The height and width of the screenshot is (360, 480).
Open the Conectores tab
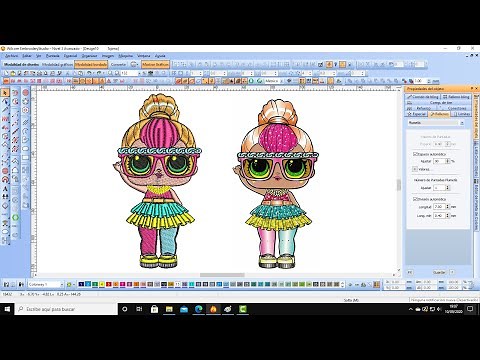point(455,108)
